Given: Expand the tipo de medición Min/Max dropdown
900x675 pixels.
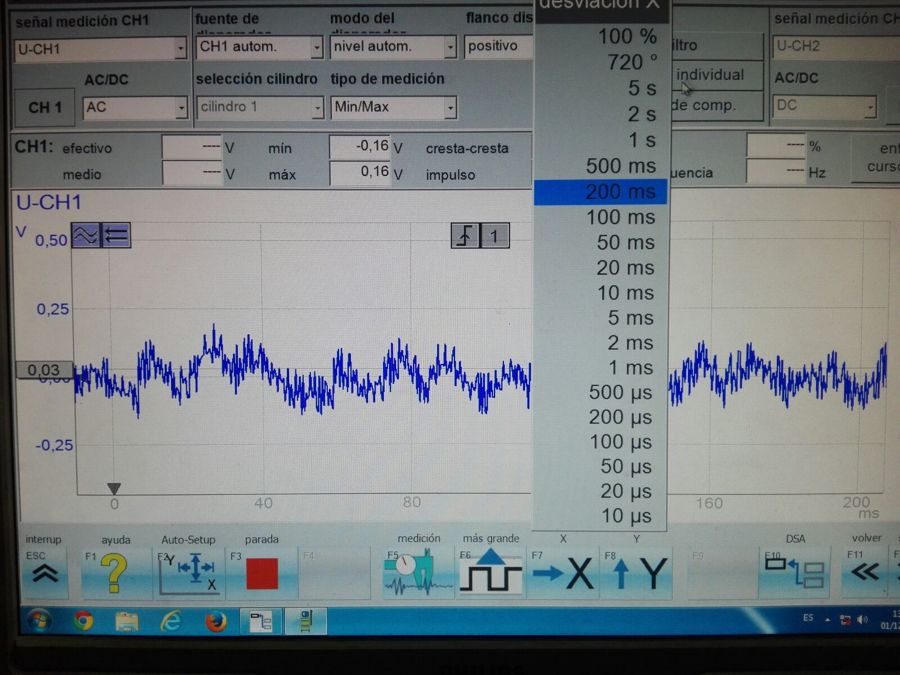Looking at the screenshot, I should point(450,107).
